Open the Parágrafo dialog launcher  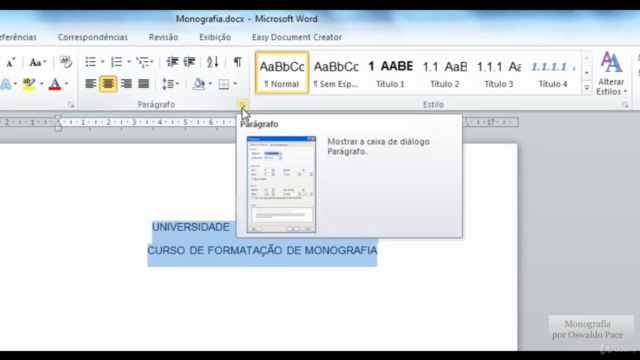click(242, 105)
